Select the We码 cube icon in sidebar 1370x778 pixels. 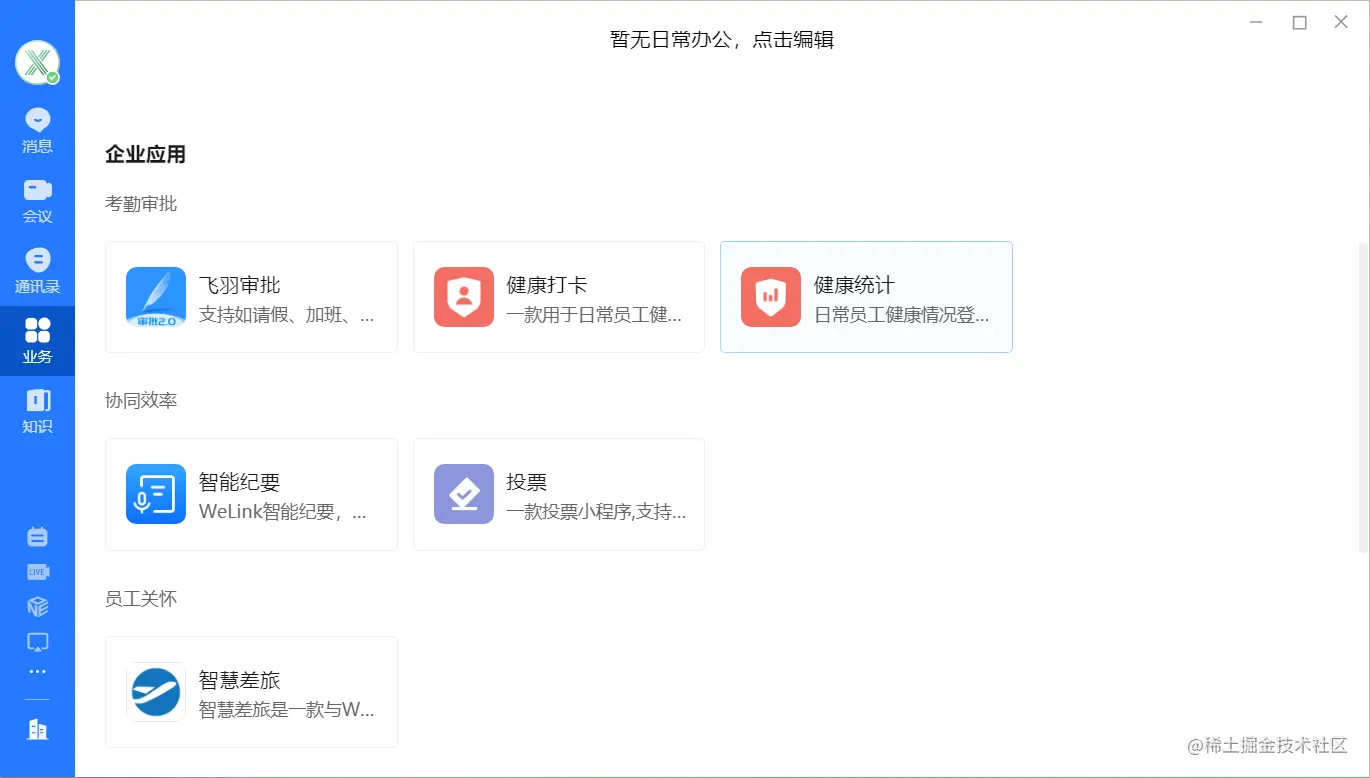point(37,606)
